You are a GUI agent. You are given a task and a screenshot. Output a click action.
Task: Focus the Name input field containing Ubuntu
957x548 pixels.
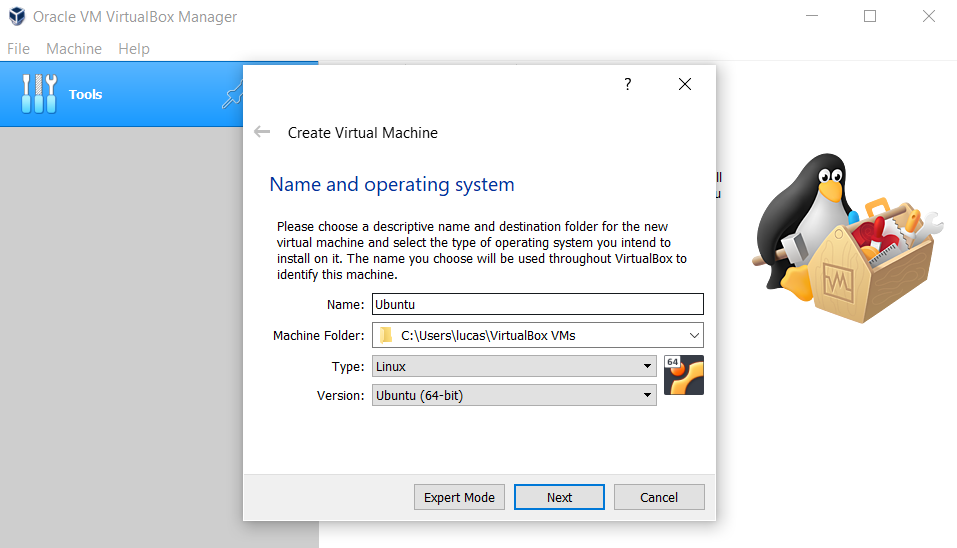tap(538, 304)
